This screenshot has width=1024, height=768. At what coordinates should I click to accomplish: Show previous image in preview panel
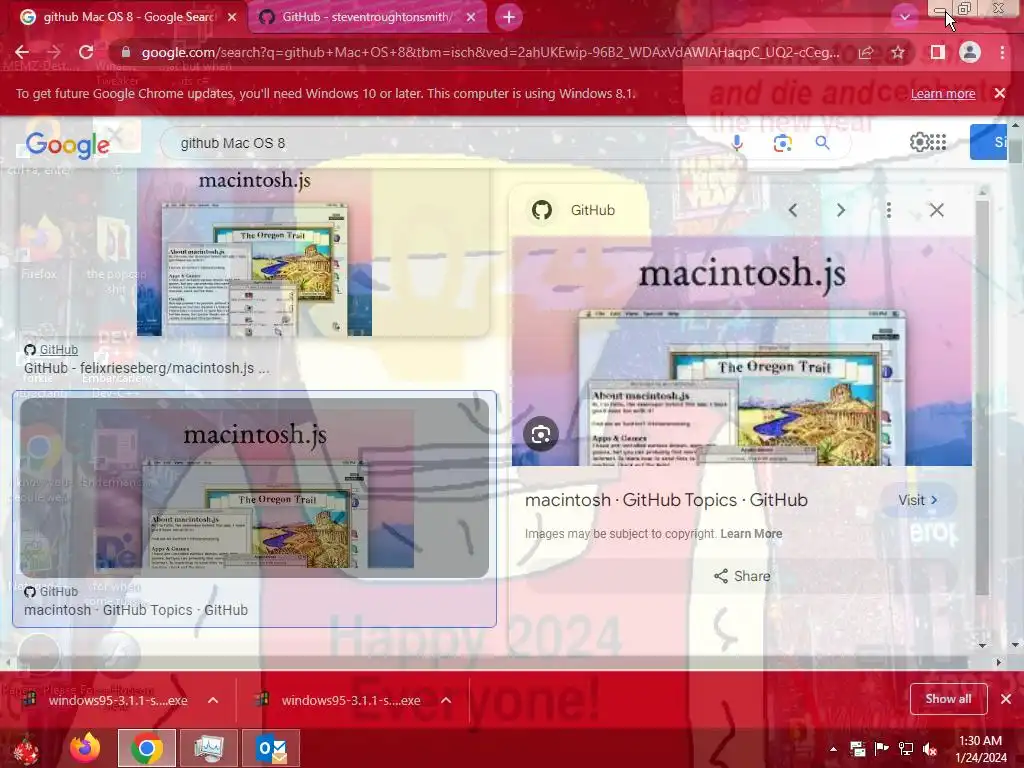793,210
